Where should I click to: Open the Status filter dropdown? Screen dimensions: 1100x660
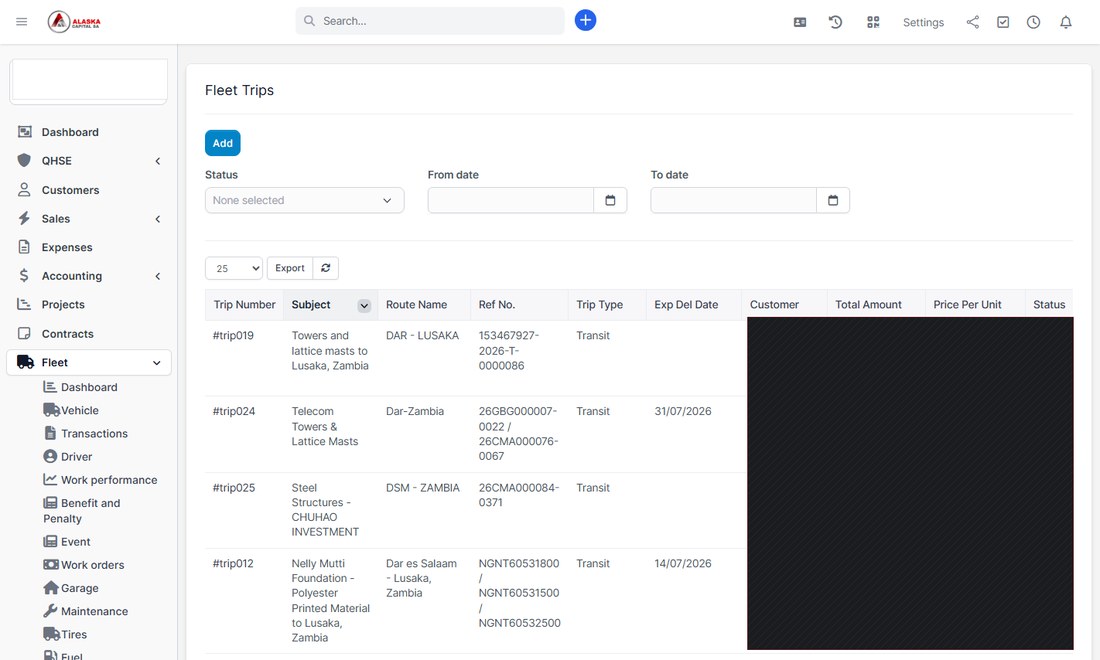pyautogui.click(x=304, y=201)
